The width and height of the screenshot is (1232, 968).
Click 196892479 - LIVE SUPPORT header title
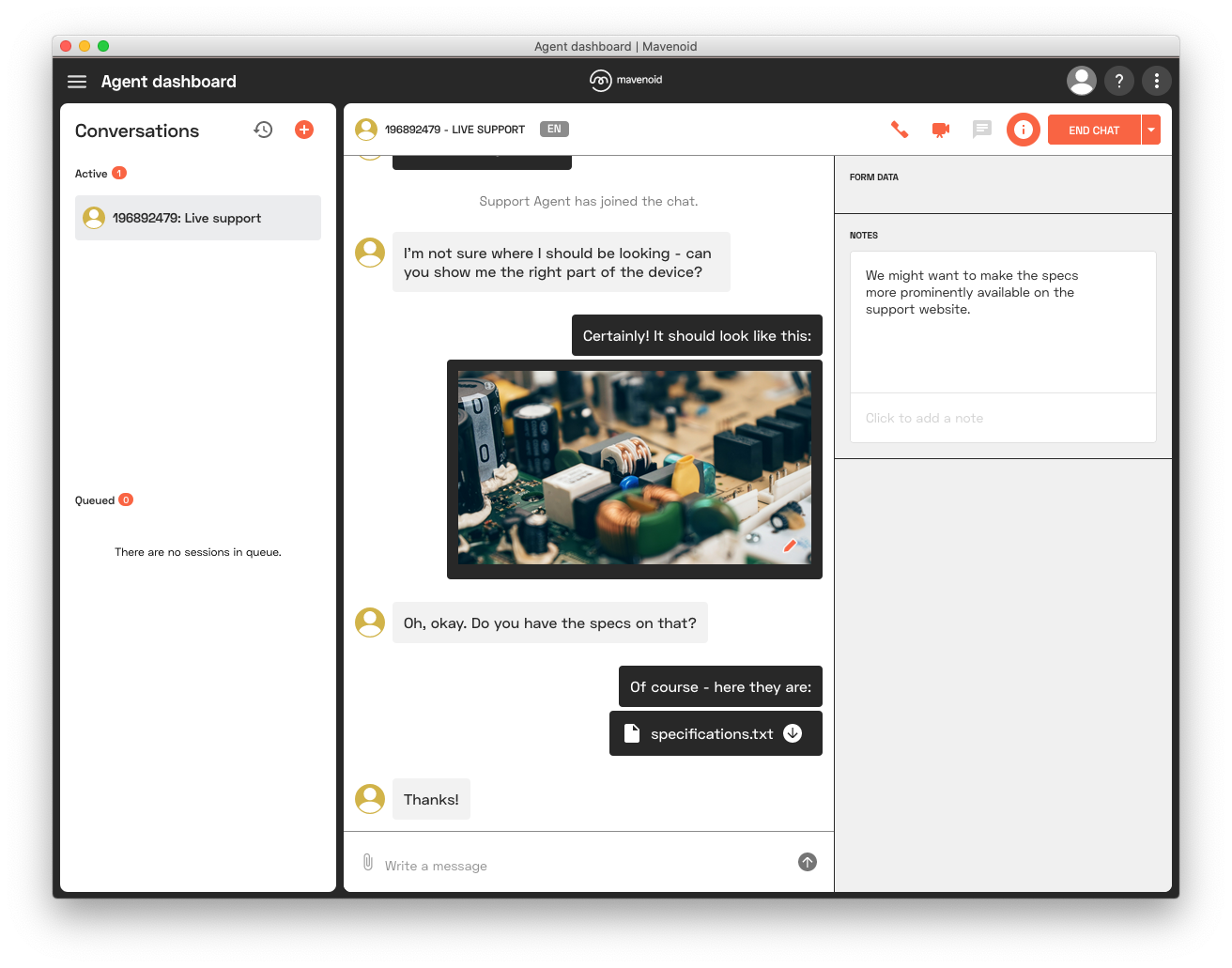[454, 130]
